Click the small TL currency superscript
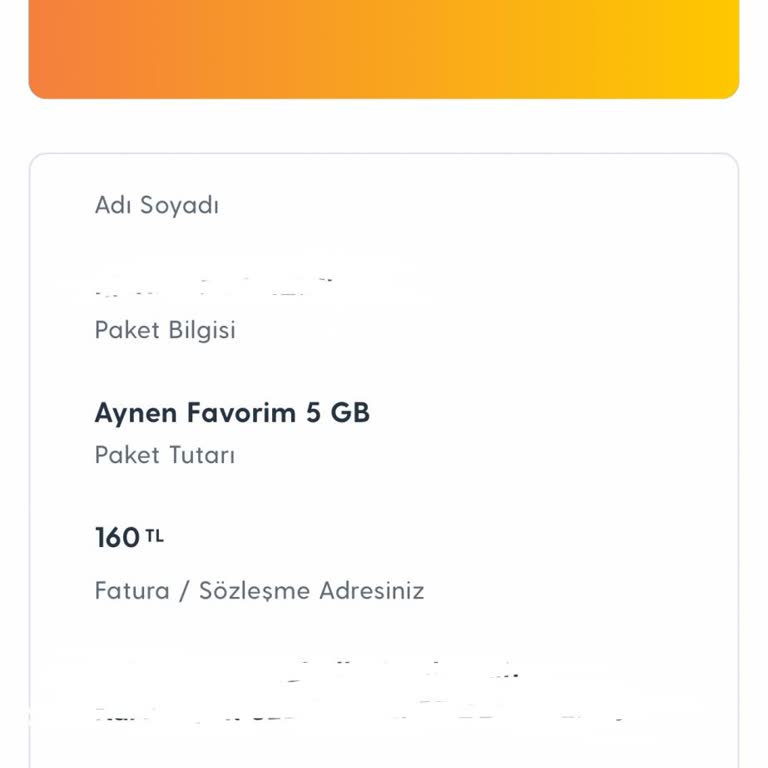 [154, 536]
